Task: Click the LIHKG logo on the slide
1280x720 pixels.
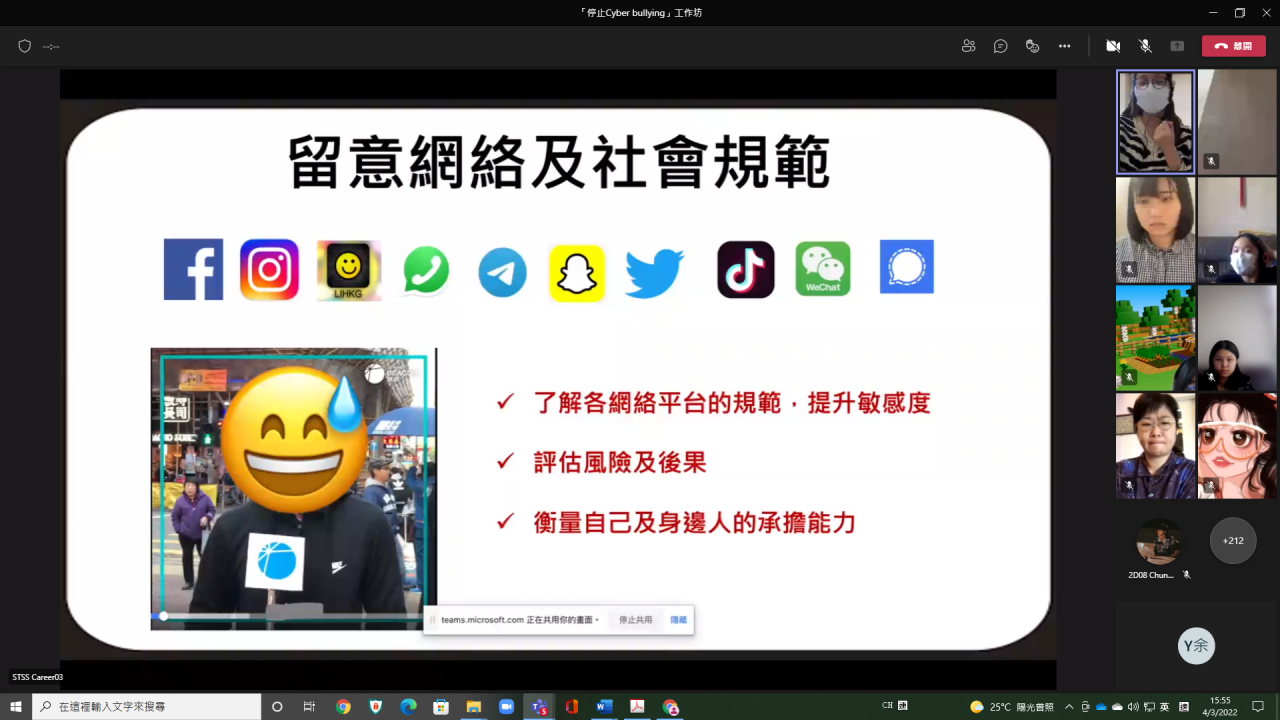Action: click(x=349, y=270)
